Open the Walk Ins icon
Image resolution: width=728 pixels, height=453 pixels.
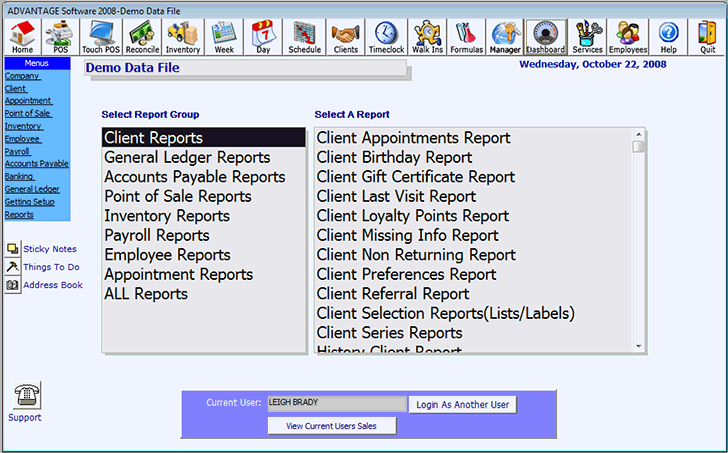[427, 37]
